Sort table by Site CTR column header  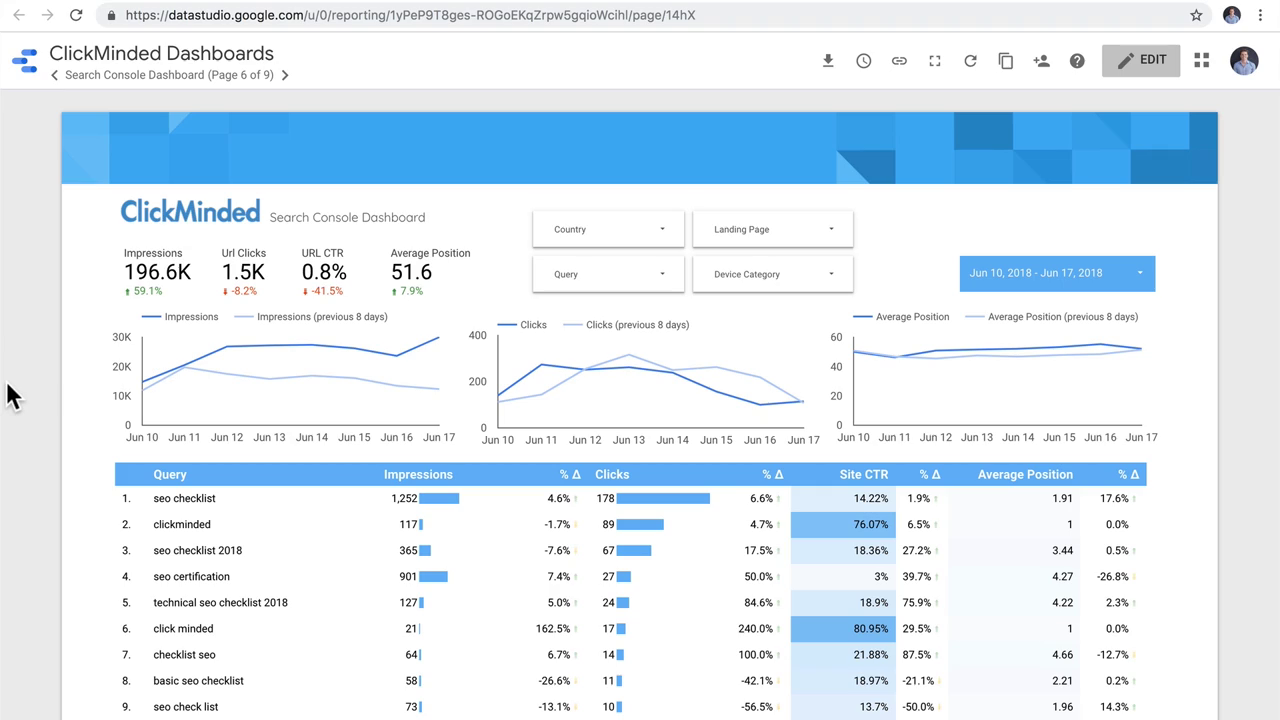pos(864,475)
